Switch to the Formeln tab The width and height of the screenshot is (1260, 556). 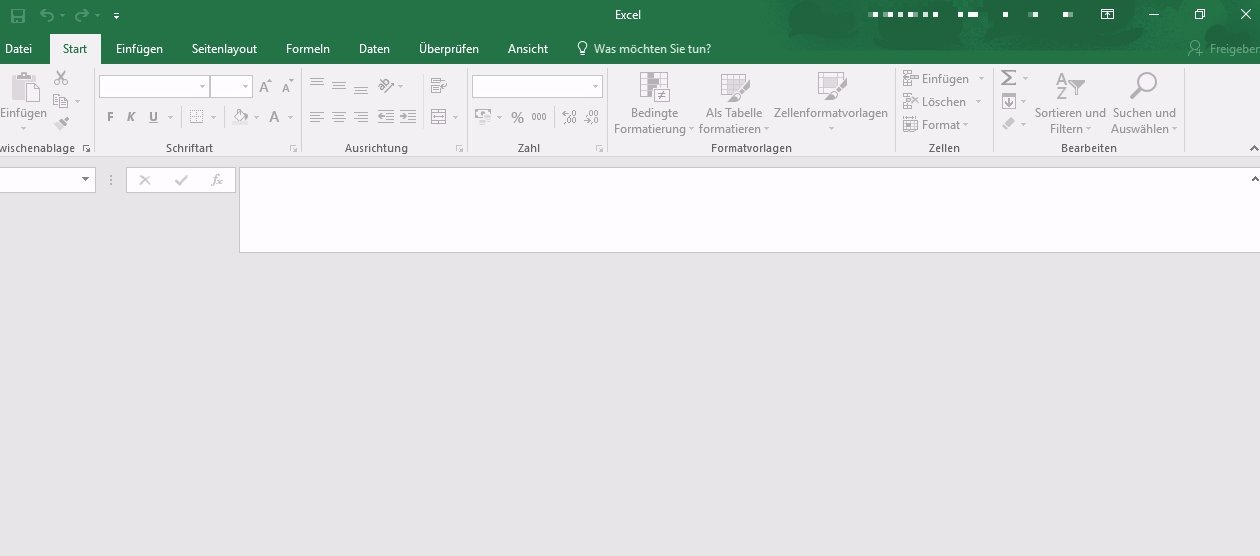(308, 48)
